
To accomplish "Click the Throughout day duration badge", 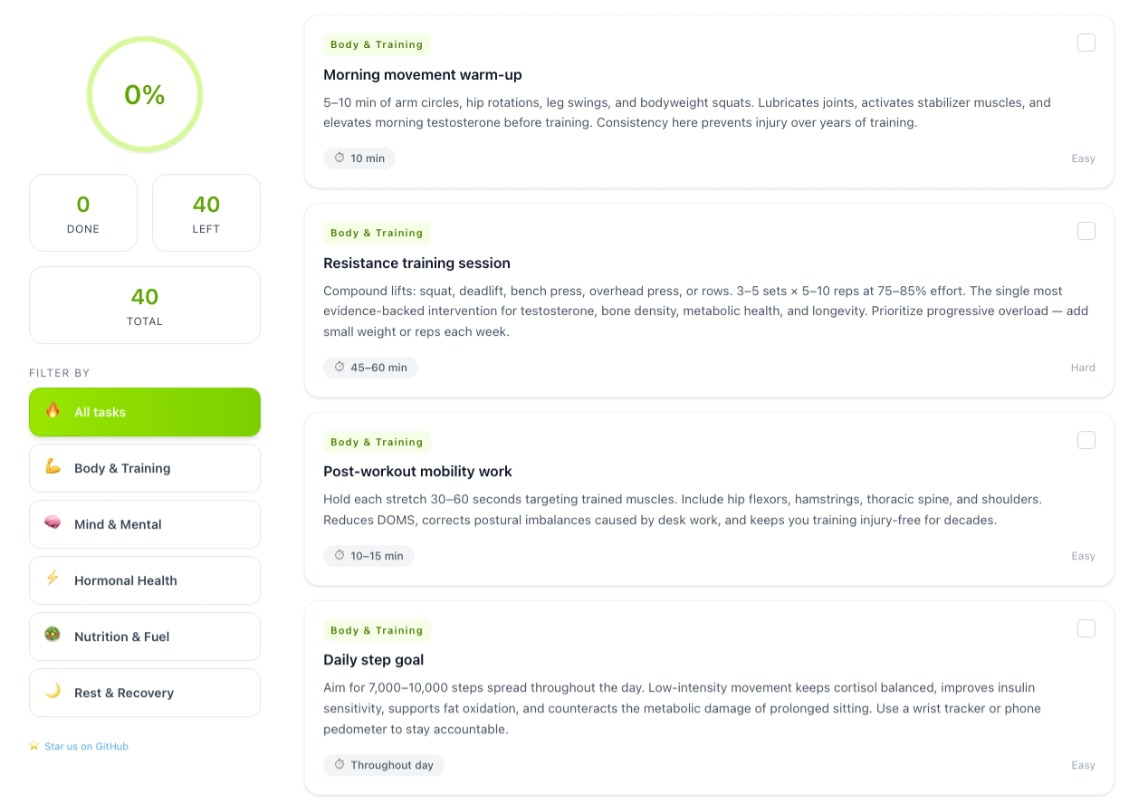I will [384, 765].
